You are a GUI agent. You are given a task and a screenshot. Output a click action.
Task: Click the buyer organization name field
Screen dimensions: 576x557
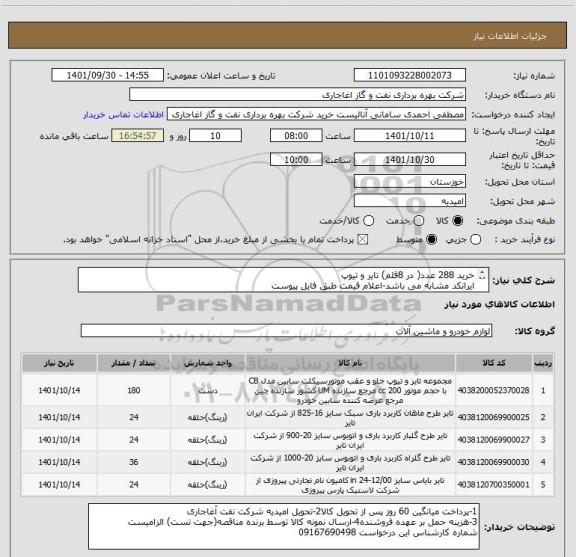click(298, 95)
